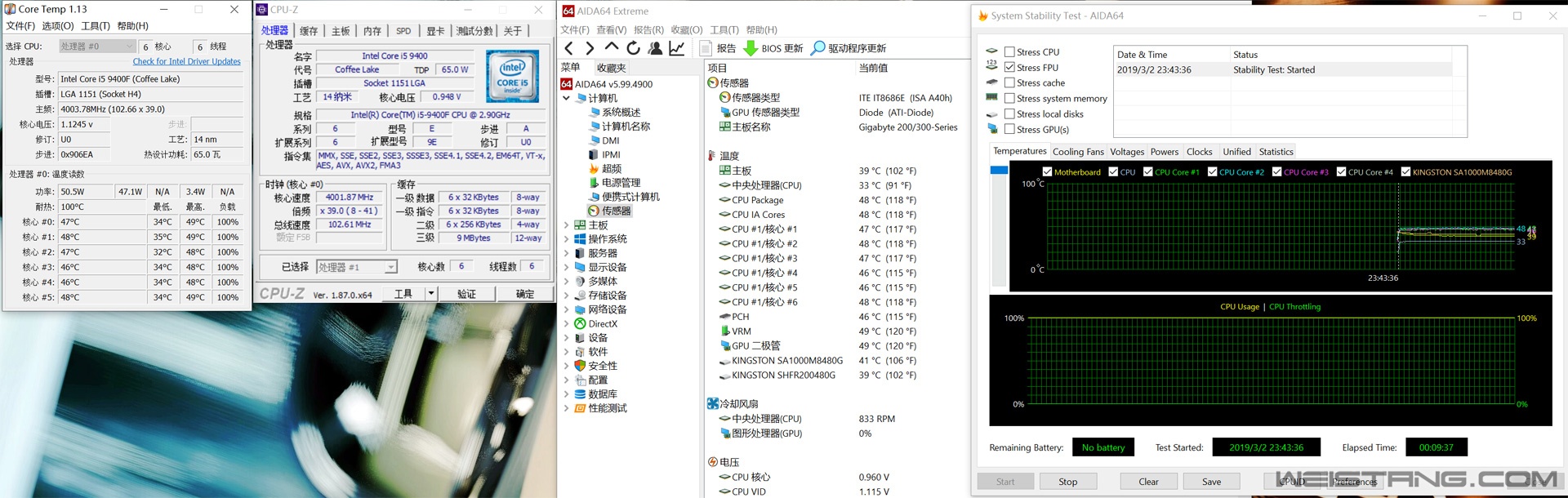
Task: Open the 内存 tab in CPU-Z
Action: 372,31
